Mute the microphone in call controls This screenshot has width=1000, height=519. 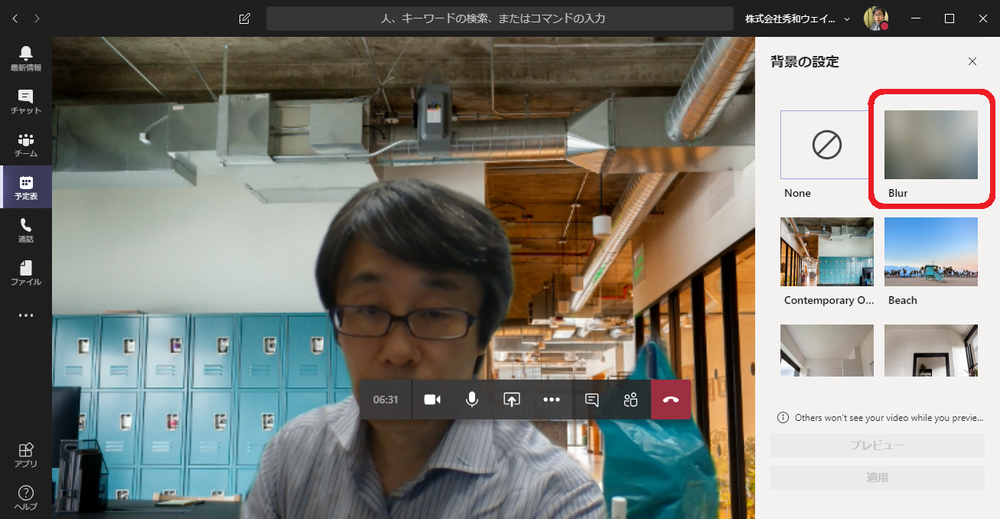click(472, 400)
